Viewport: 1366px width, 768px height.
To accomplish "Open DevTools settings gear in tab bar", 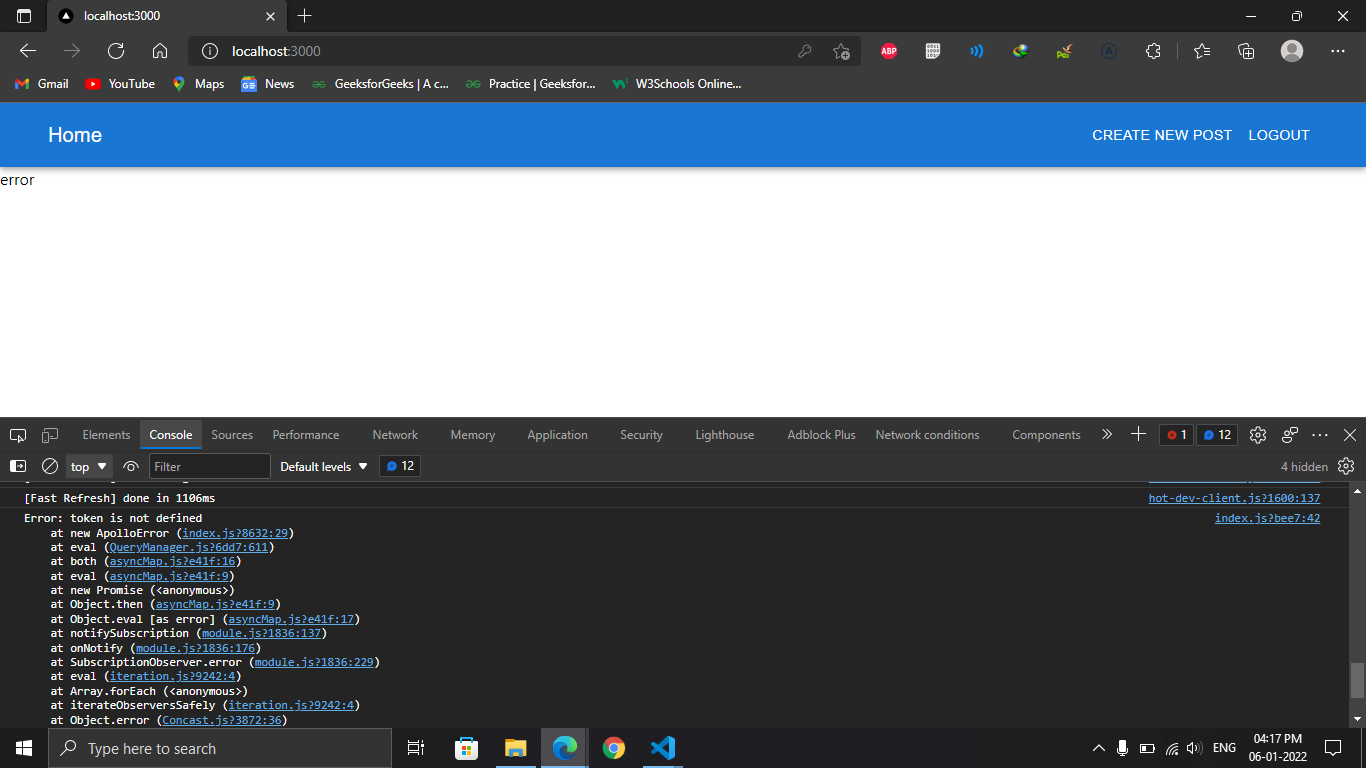I will (1258, 435).
